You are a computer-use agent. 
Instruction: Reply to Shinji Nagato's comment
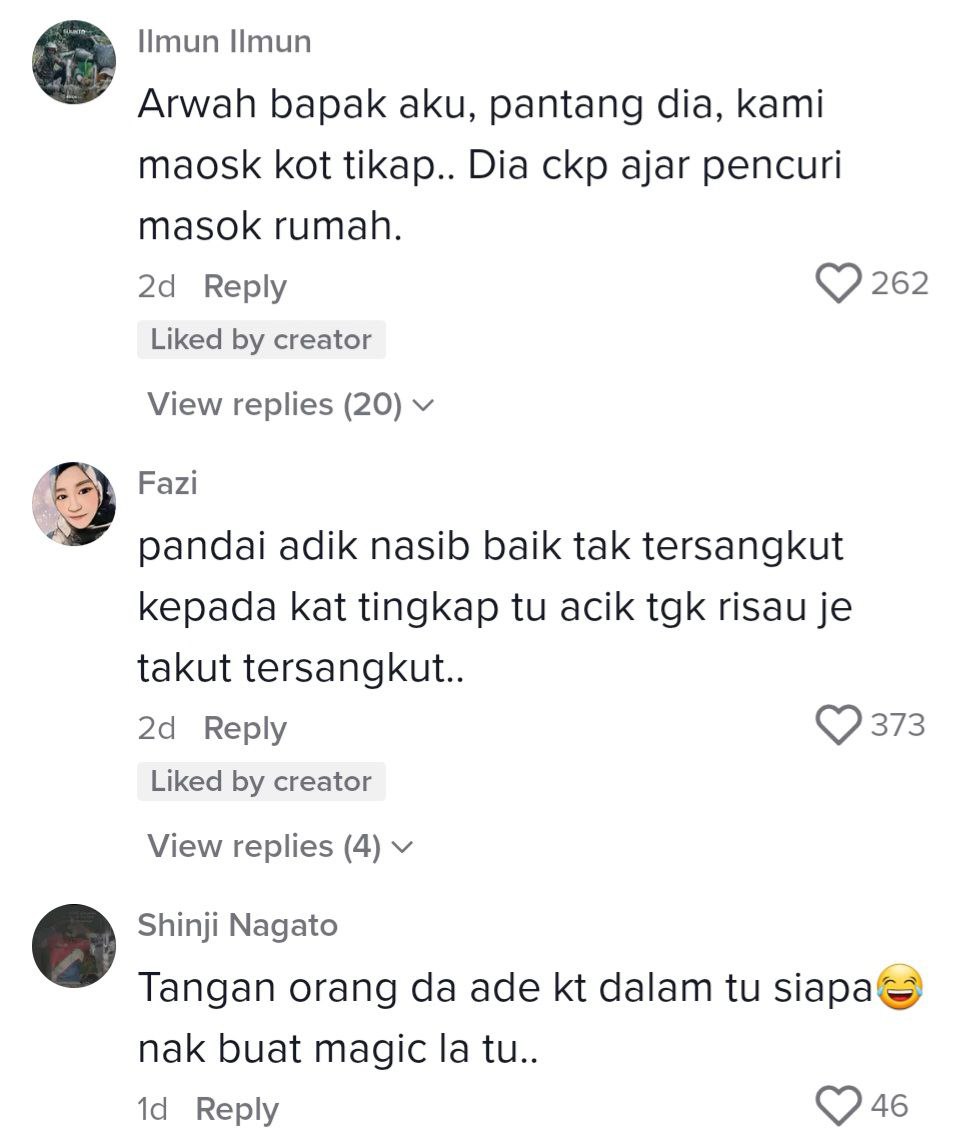point(237,1109)
